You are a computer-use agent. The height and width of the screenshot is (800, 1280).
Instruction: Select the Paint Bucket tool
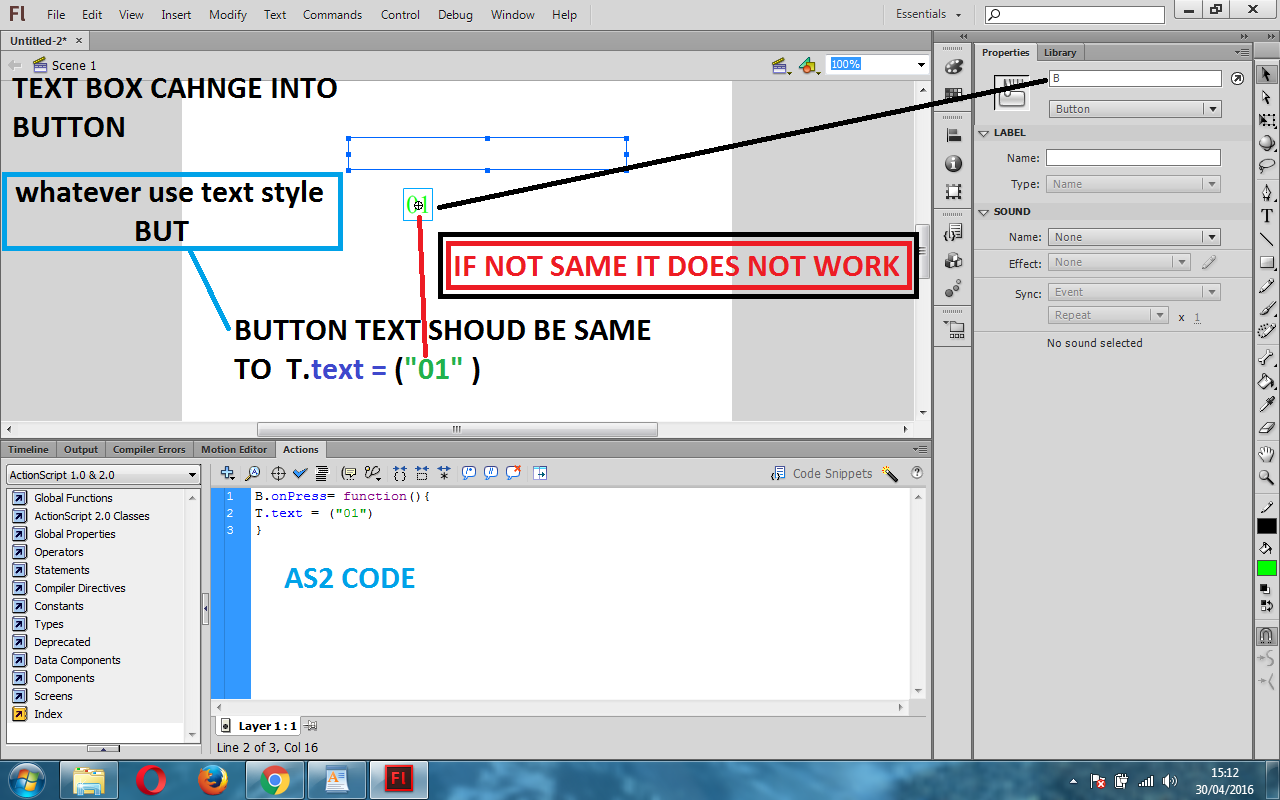1267,381
